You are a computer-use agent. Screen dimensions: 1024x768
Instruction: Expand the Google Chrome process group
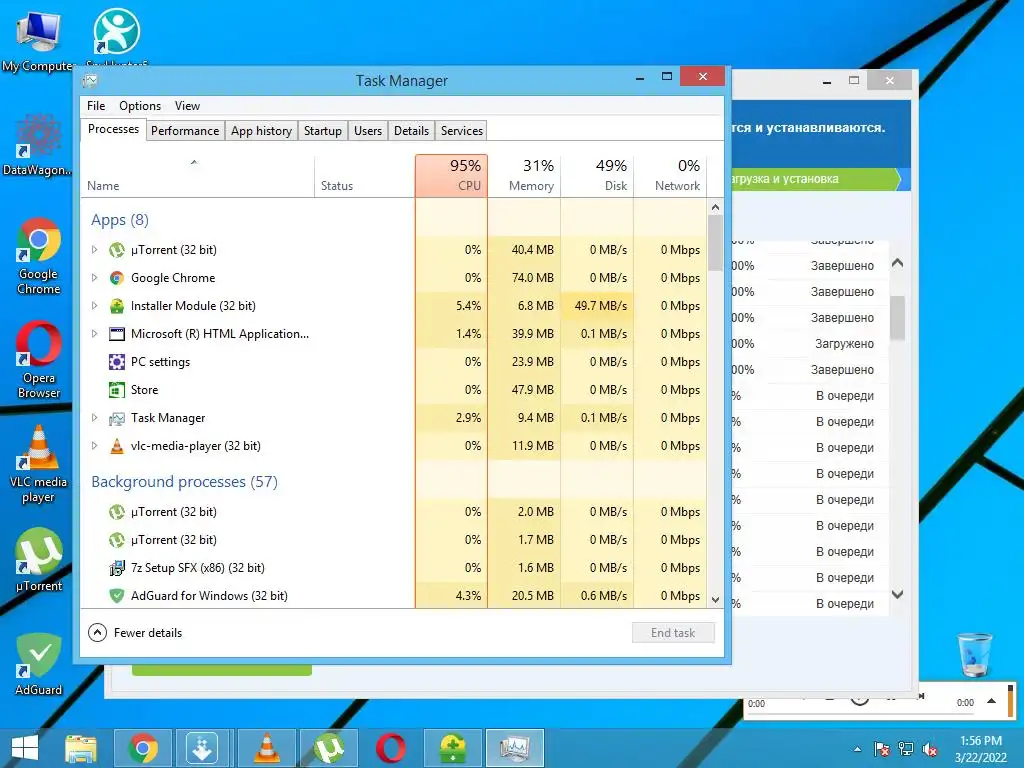tap(94, 278)
